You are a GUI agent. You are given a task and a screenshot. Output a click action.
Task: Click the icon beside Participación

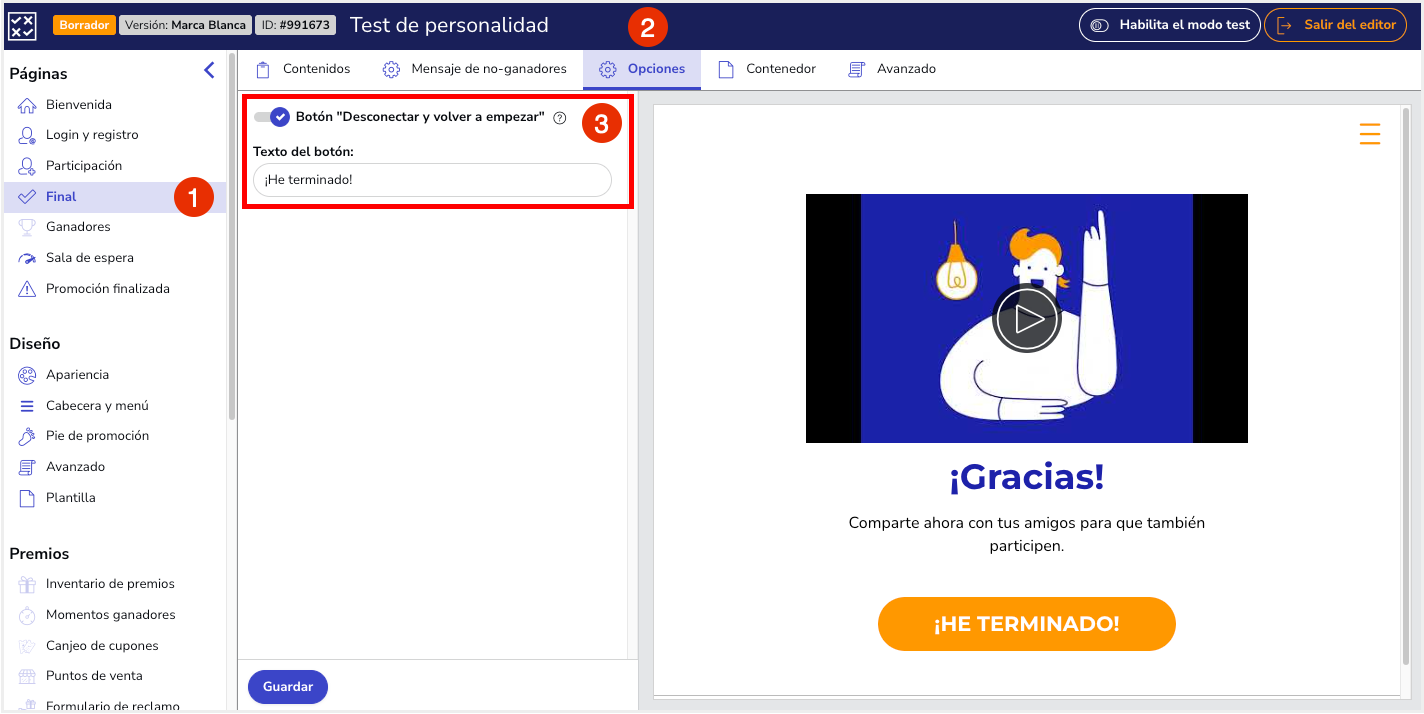pyautogui.click(x=27, y=166)
